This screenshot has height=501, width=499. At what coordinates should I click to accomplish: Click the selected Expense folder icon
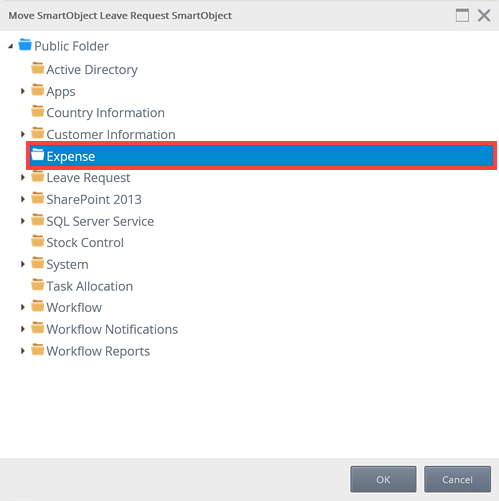[x=37, y=155]
